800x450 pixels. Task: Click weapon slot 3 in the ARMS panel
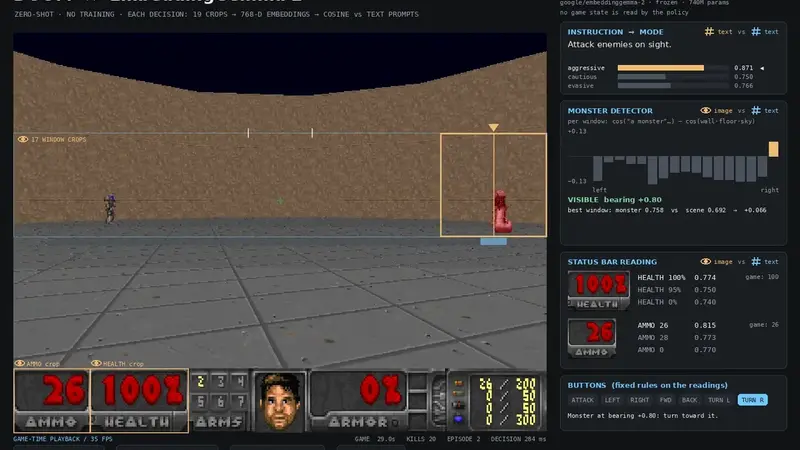click(x=220, y=381)
